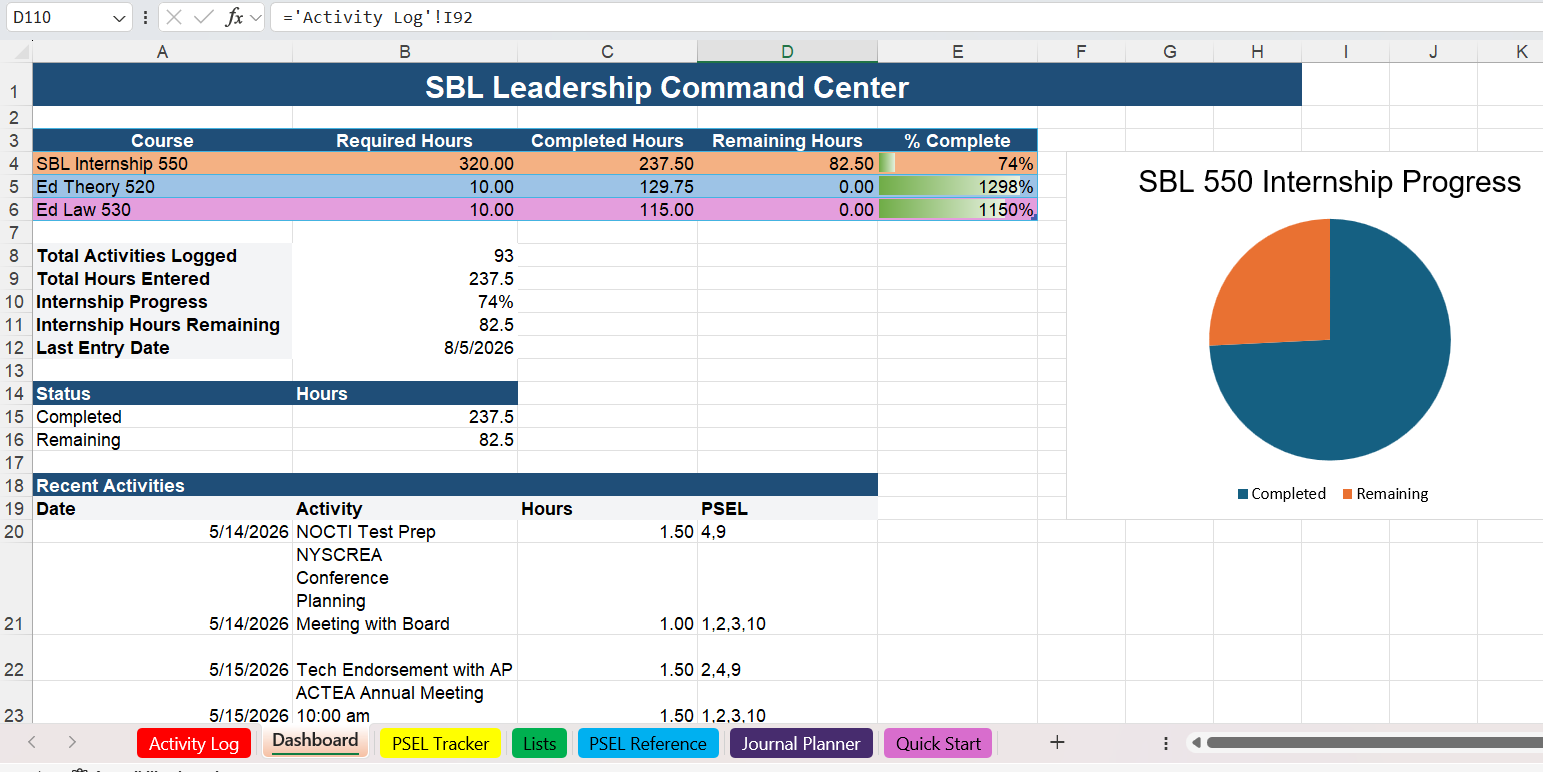1543x772 pixels.
Task: Click the SBL Internship 550 cell
Action: click(x=163, y=163)
